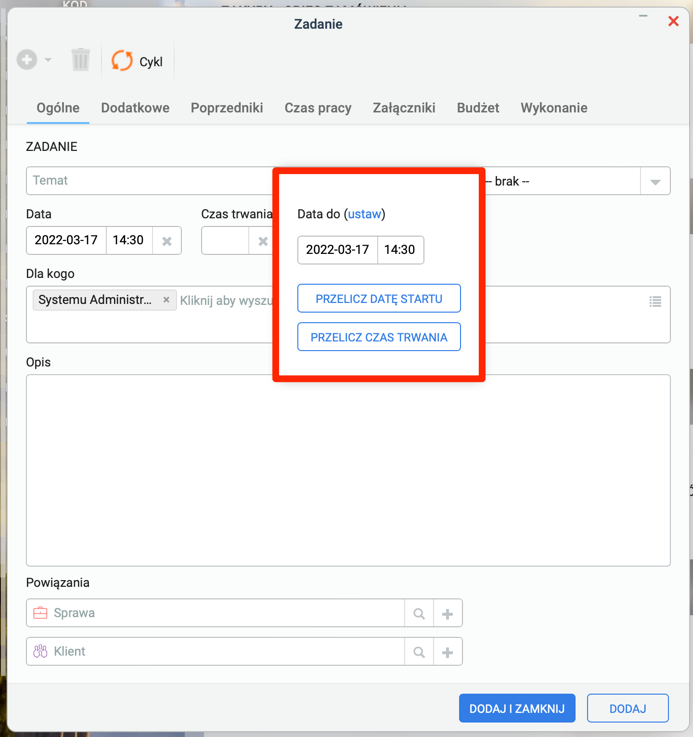Click the Czas trwania input field
The image size is (693, 737).
point(225,241)
